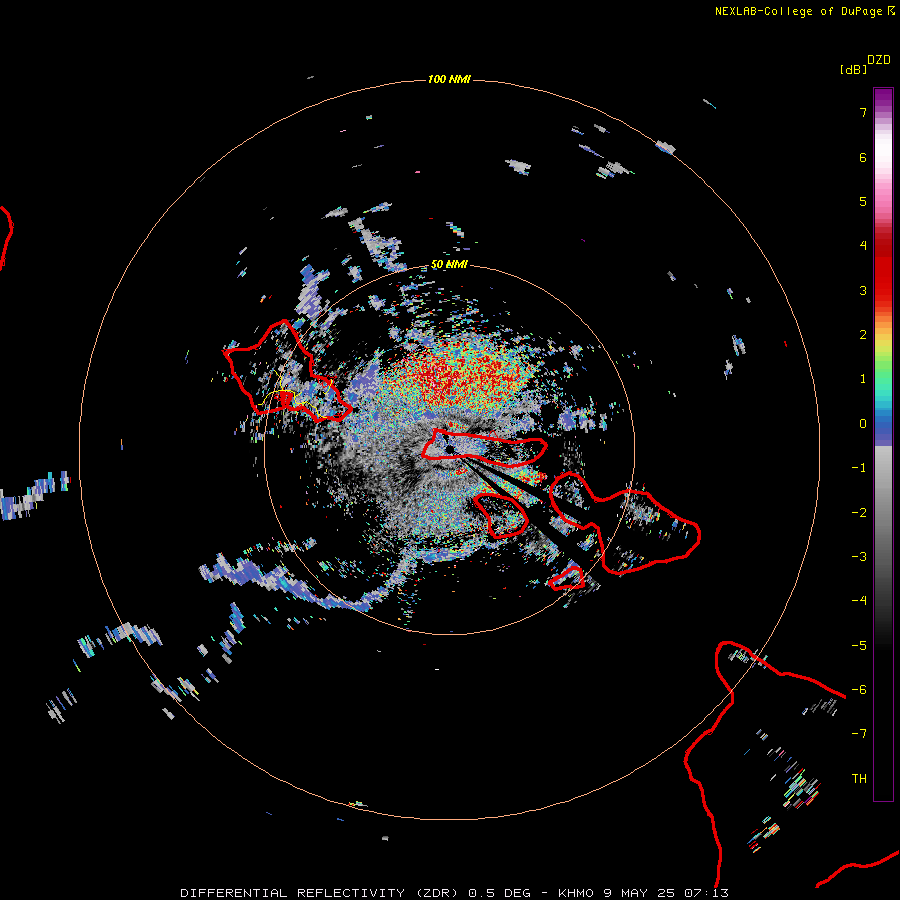
Task: Click the color bar at 7 dB level
Action: [x=883, y=112]
